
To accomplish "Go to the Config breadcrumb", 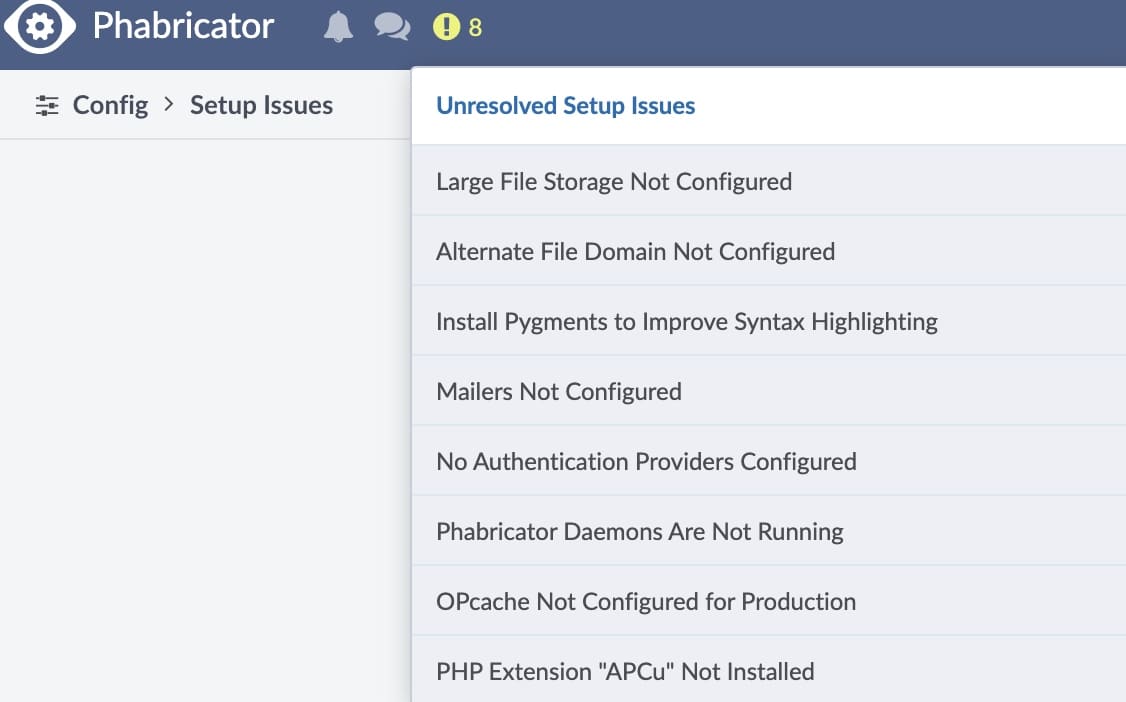I will pos(110,105).
